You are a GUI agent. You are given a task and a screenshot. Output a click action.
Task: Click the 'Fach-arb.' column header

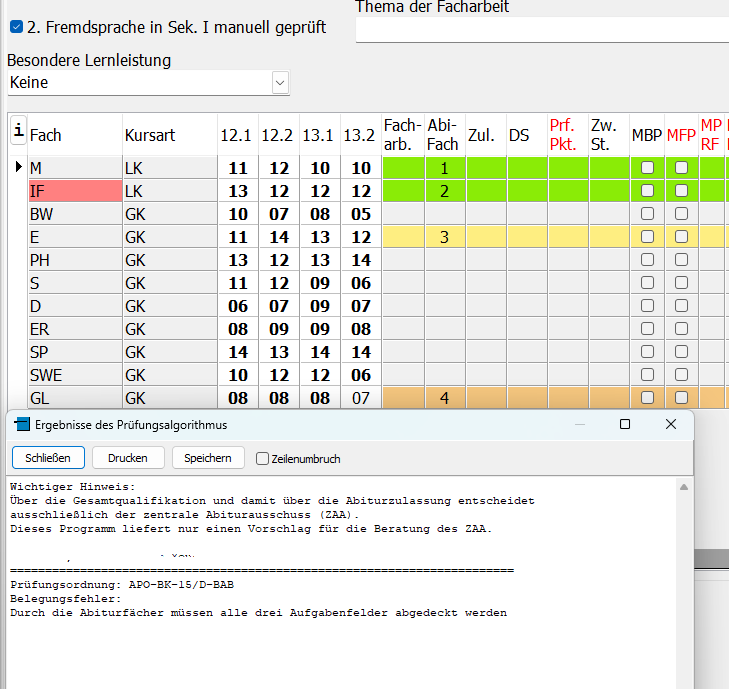coord(403,135)
